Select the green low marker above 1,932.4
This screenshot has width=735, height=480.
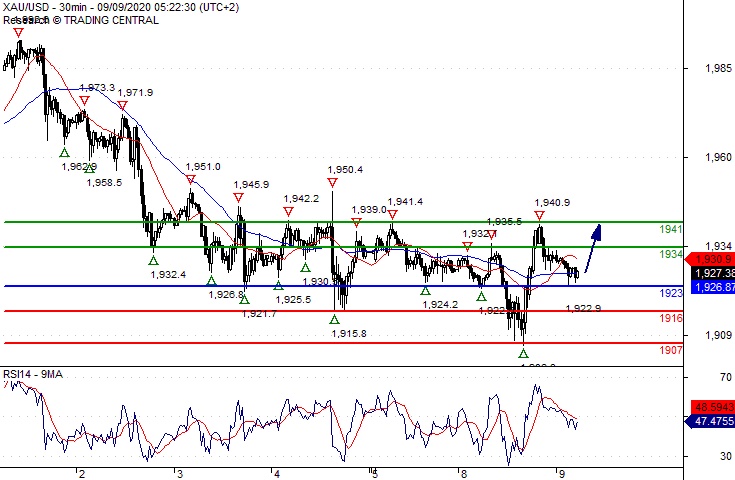tap(153, 261)
